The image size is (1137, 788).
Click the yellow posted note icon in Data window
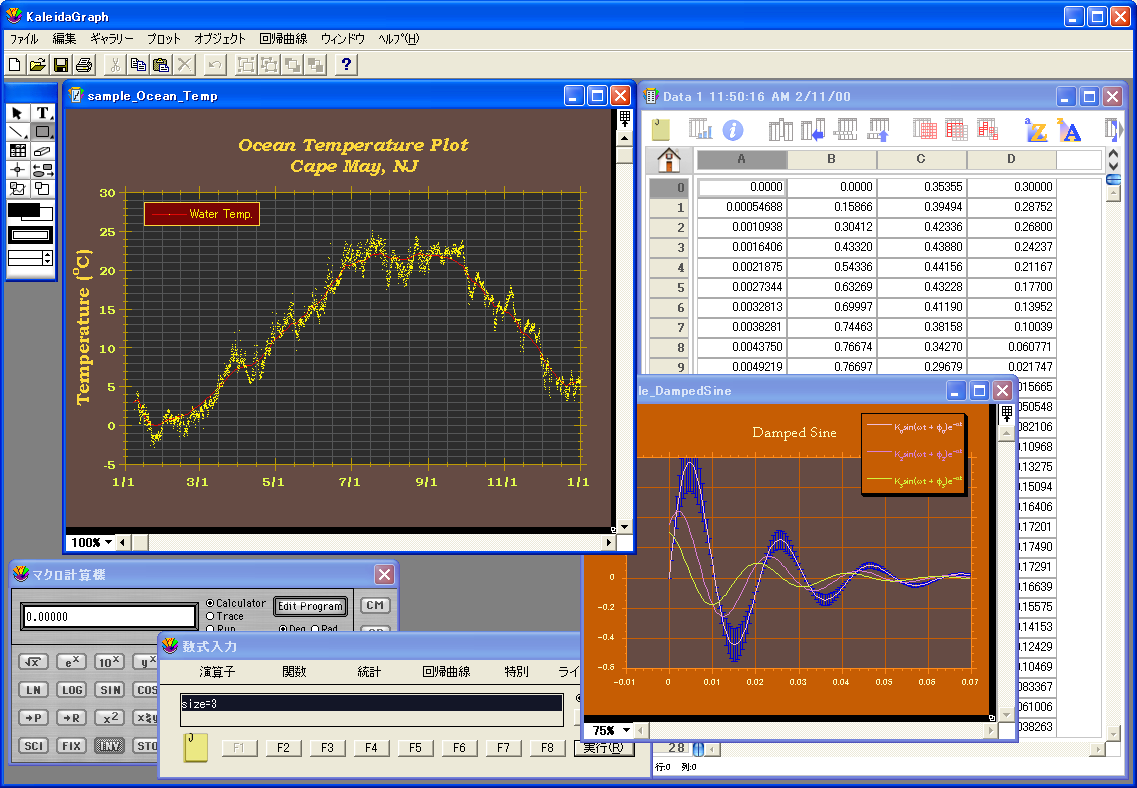coord(661,130)
